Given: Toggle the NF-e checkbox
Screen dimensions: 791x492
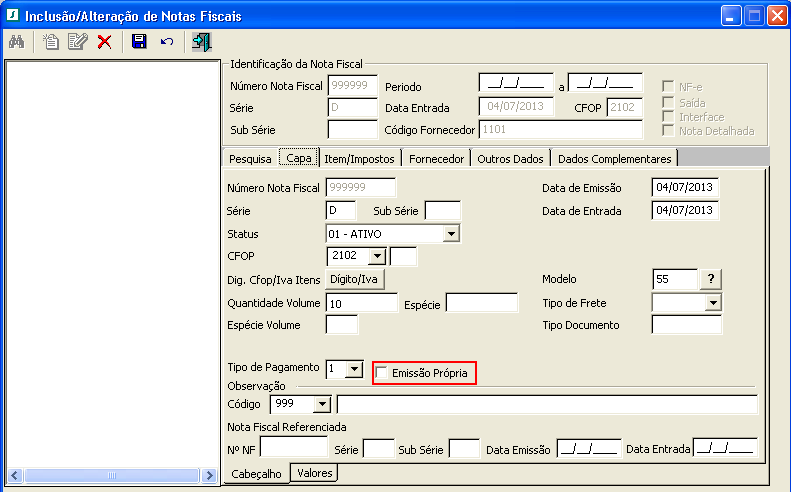Looking at the screenshot, I should tap(668, 87).
